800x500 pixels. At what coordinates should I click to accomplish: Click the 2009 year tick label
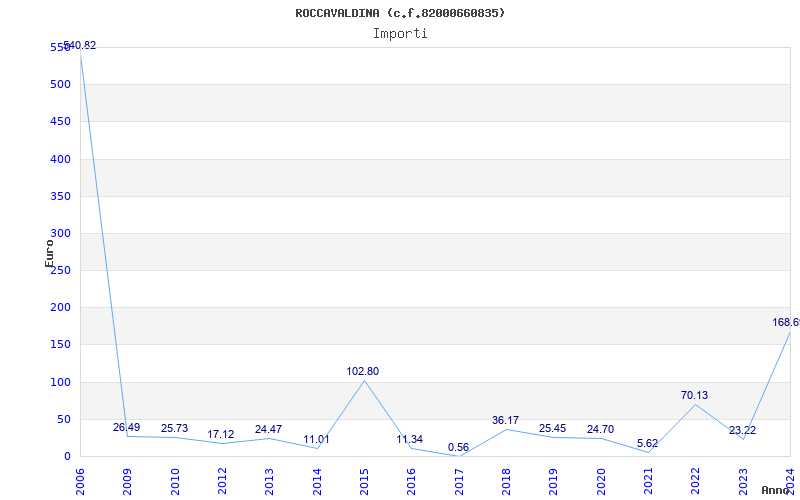point(127,481)
